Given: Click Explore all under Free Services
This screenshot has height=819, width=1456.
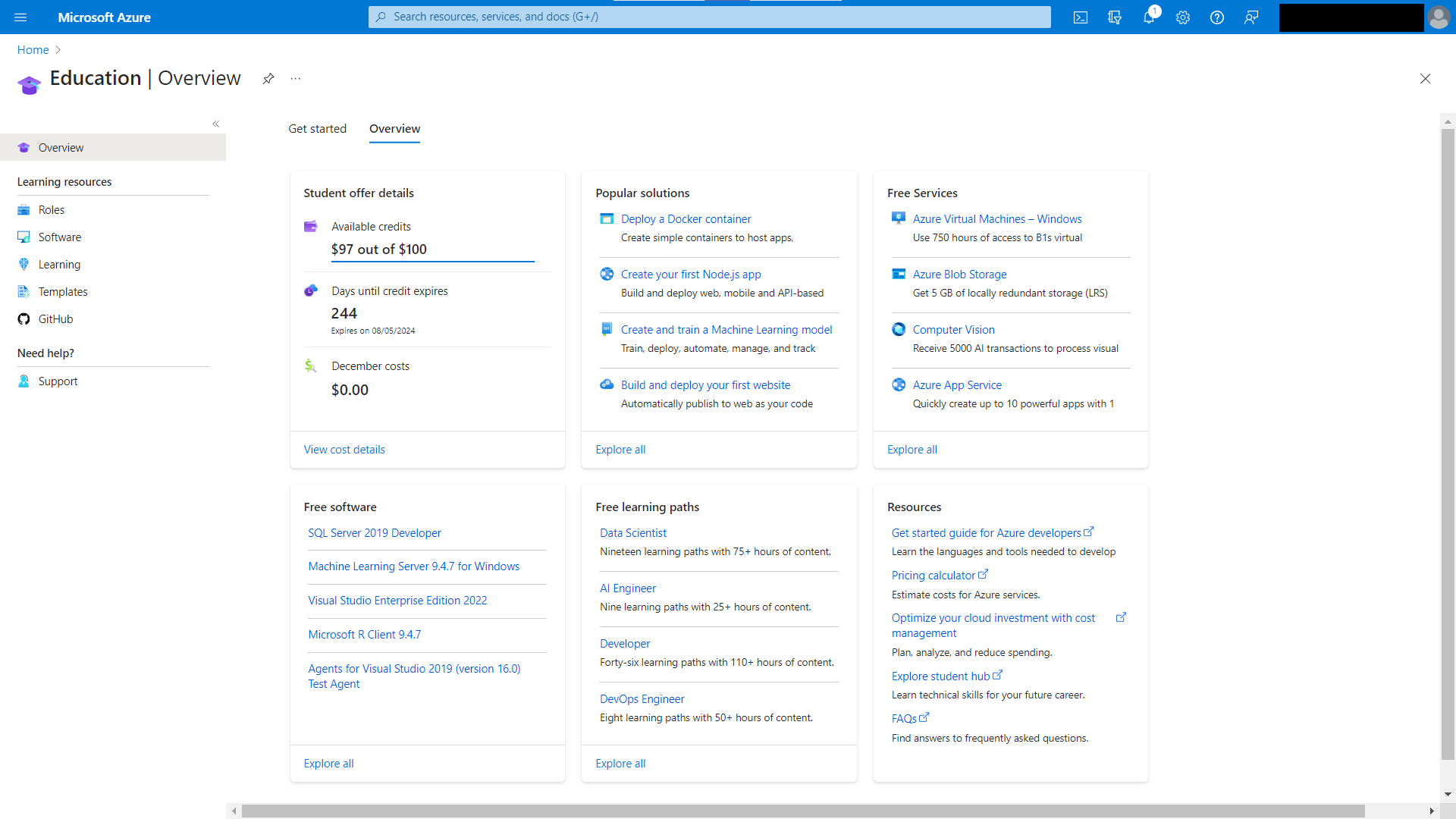Looking at the screenshot, I should 912,450.
